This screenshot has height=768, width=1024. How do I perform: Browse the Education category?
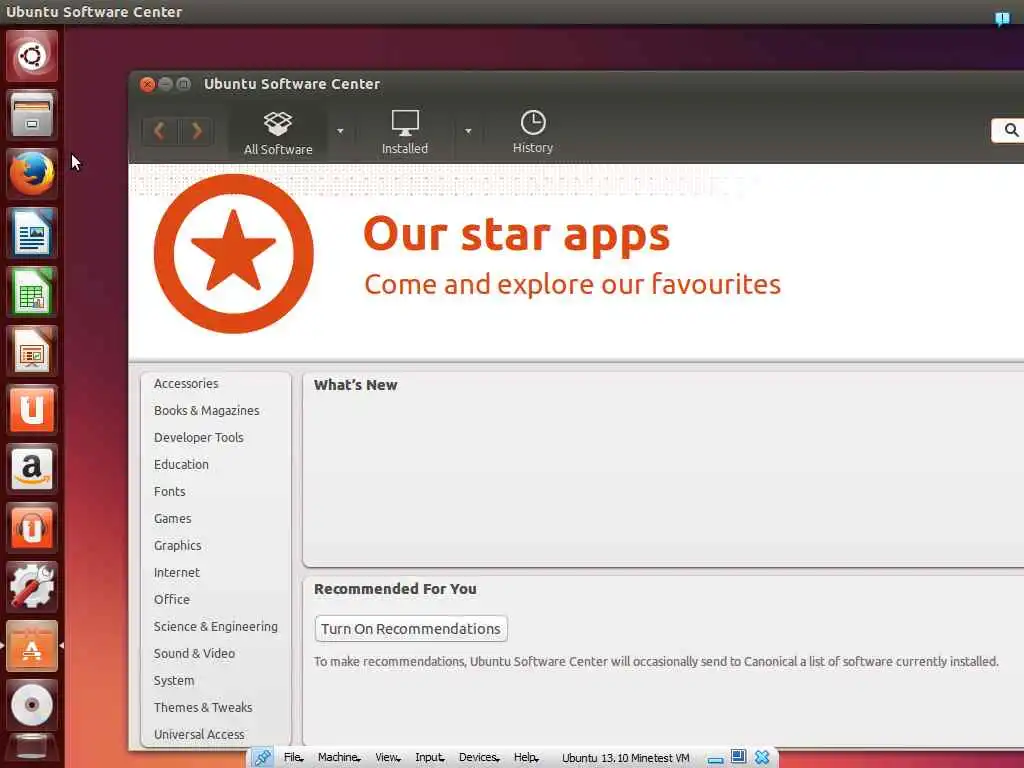pos(181,464)
